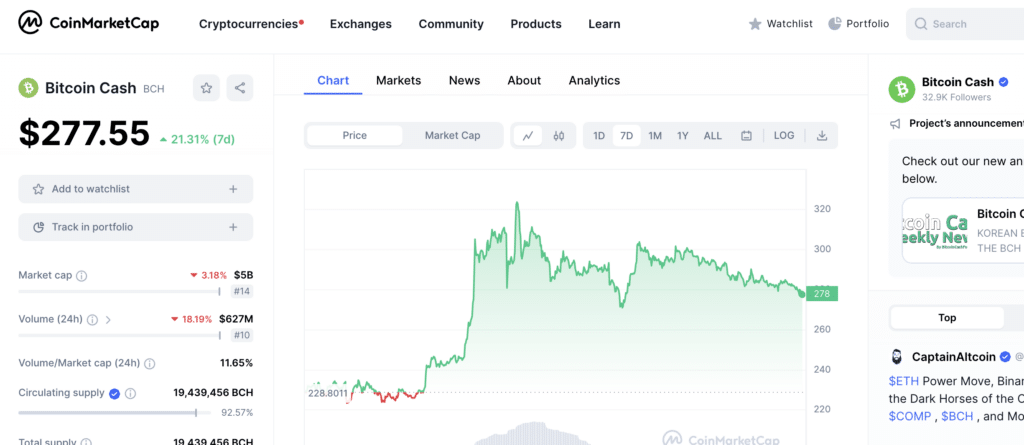This screenshot has height=445, width=1024.
Task: Switch to the About tab
Action: 524,80
